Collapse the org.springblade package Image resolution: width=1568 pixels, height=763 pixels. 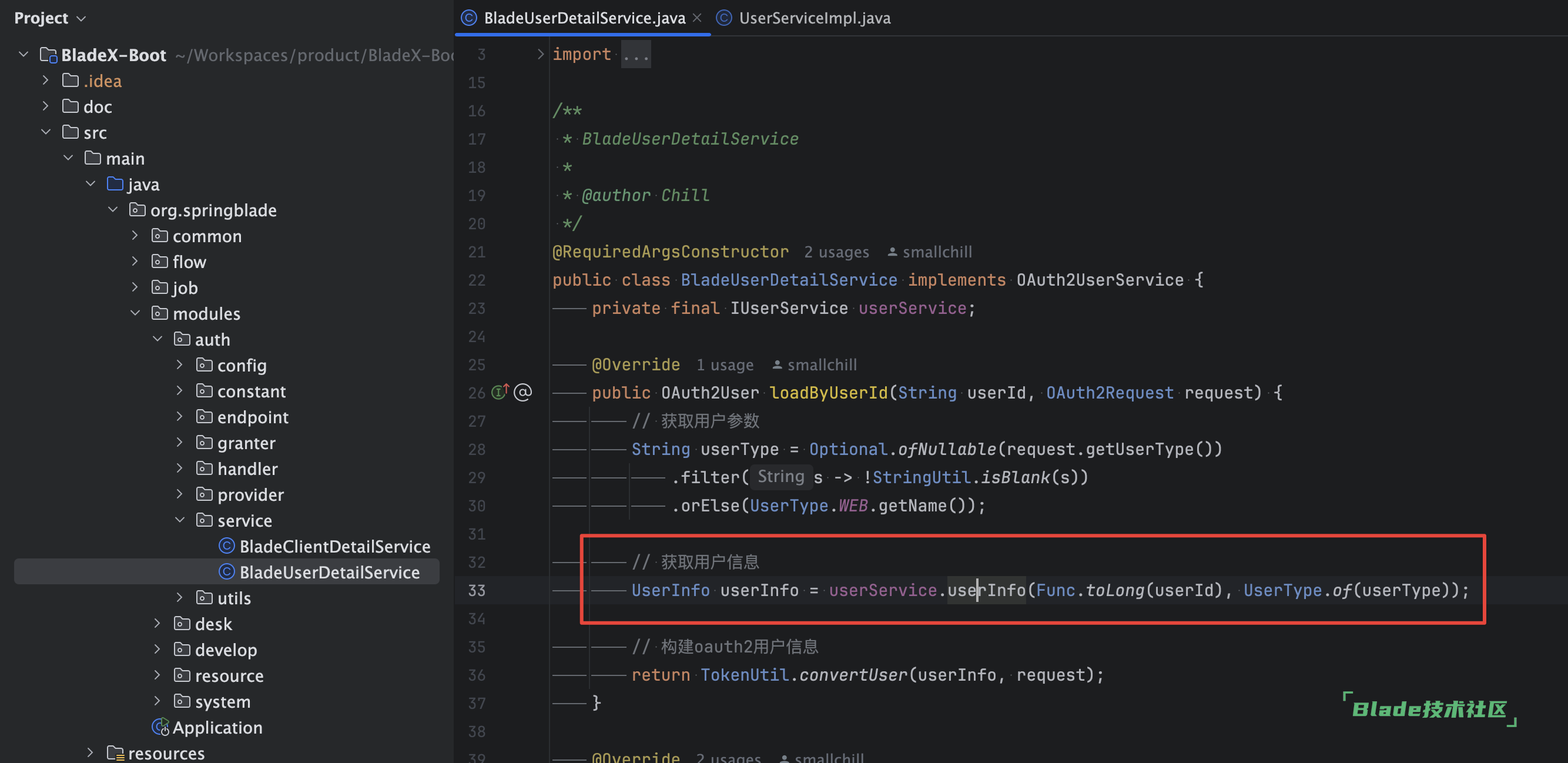(113, 210)
